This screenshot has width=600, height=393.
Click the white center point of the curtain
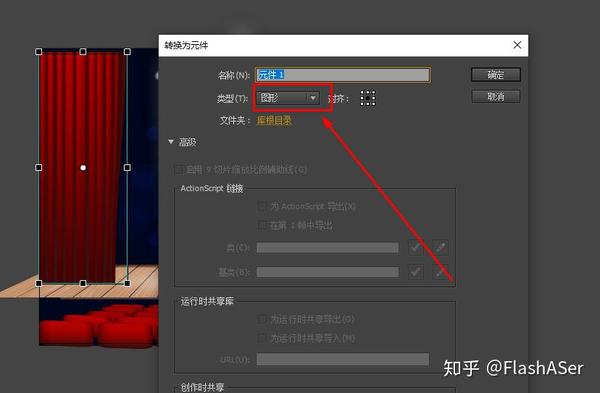[x=83, y=168]
